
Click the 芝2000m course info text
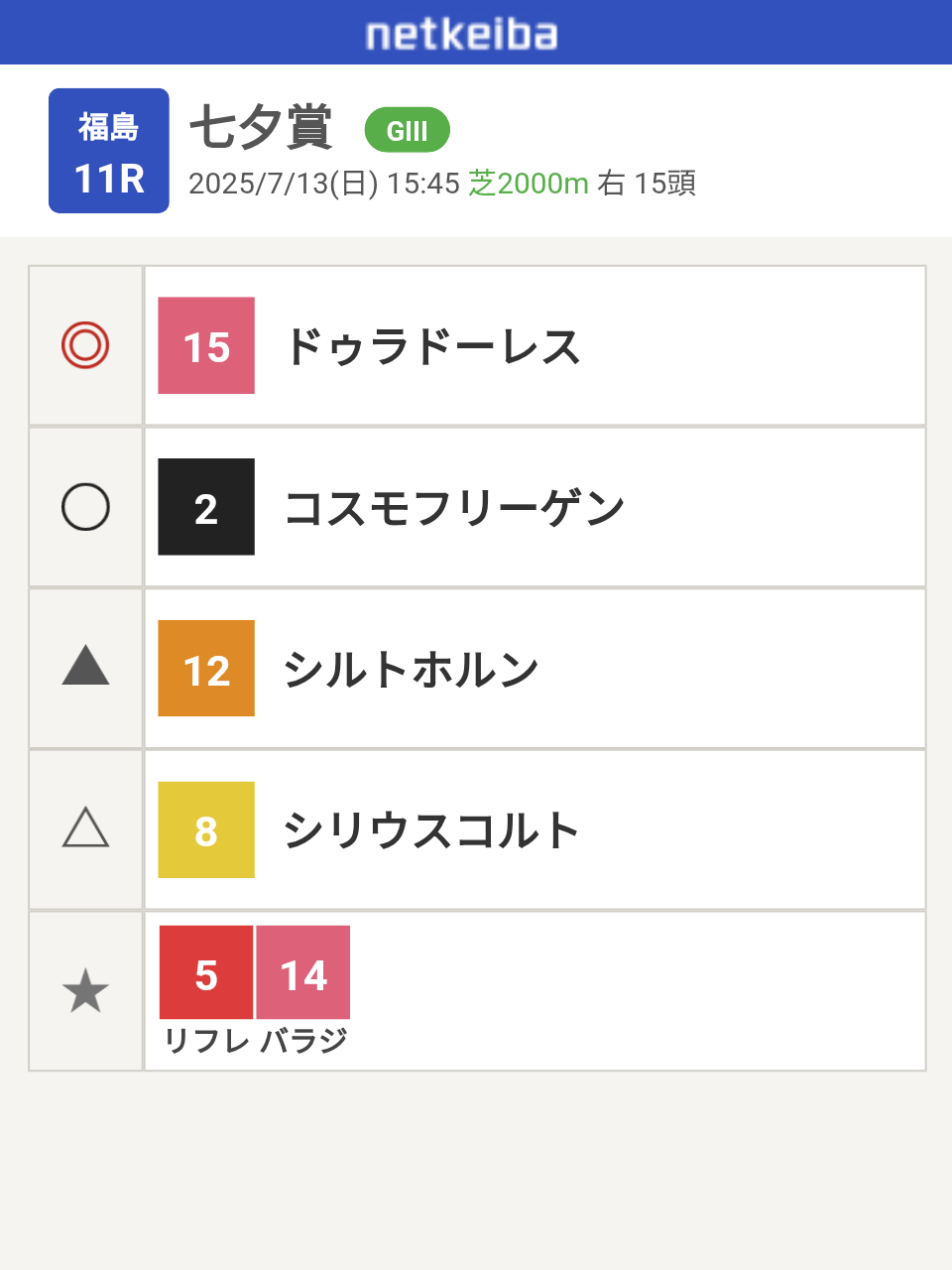529,184
